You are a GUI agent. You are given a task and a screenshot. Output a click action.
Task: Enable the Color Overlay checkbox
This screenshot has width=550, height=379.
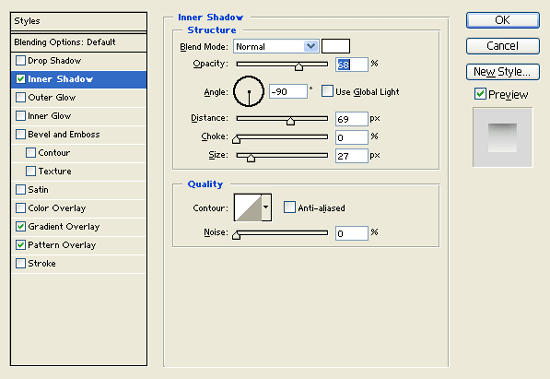(21, 208)
